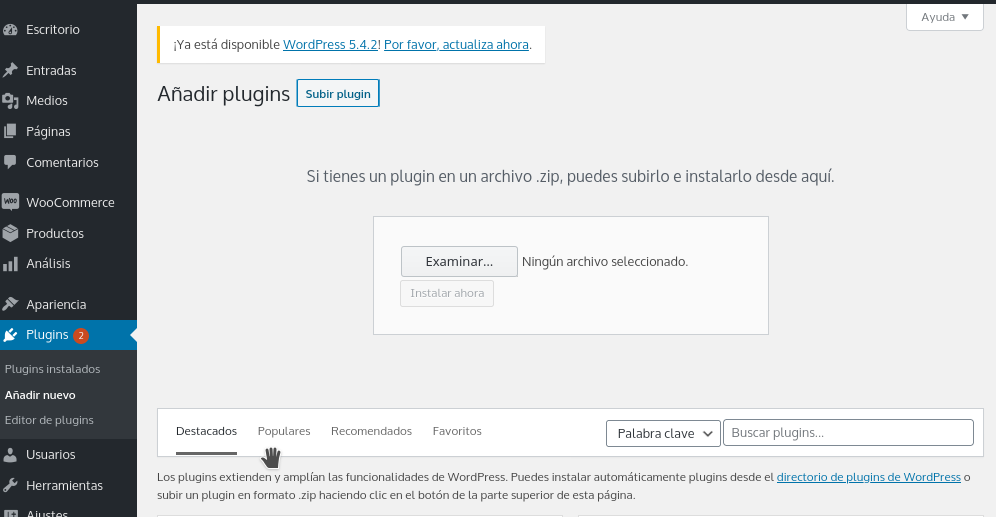Click the Entradas pushpin icon
This screenshot has height=517, width=996.
click(x=10, y=71)
